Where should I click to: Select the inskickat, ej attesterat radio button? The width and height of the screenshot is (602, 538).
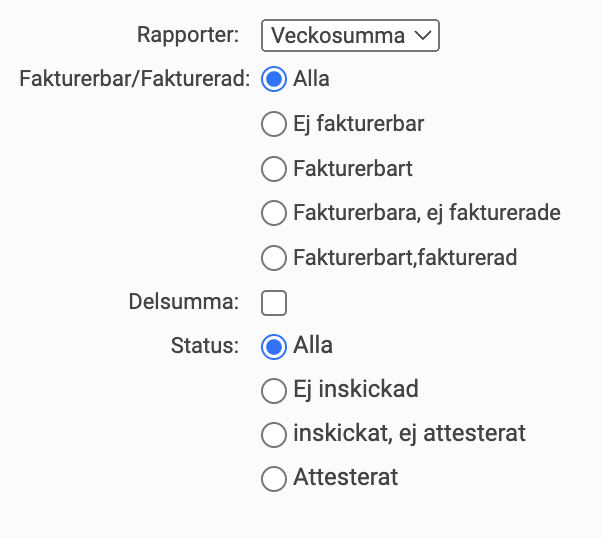273,434
